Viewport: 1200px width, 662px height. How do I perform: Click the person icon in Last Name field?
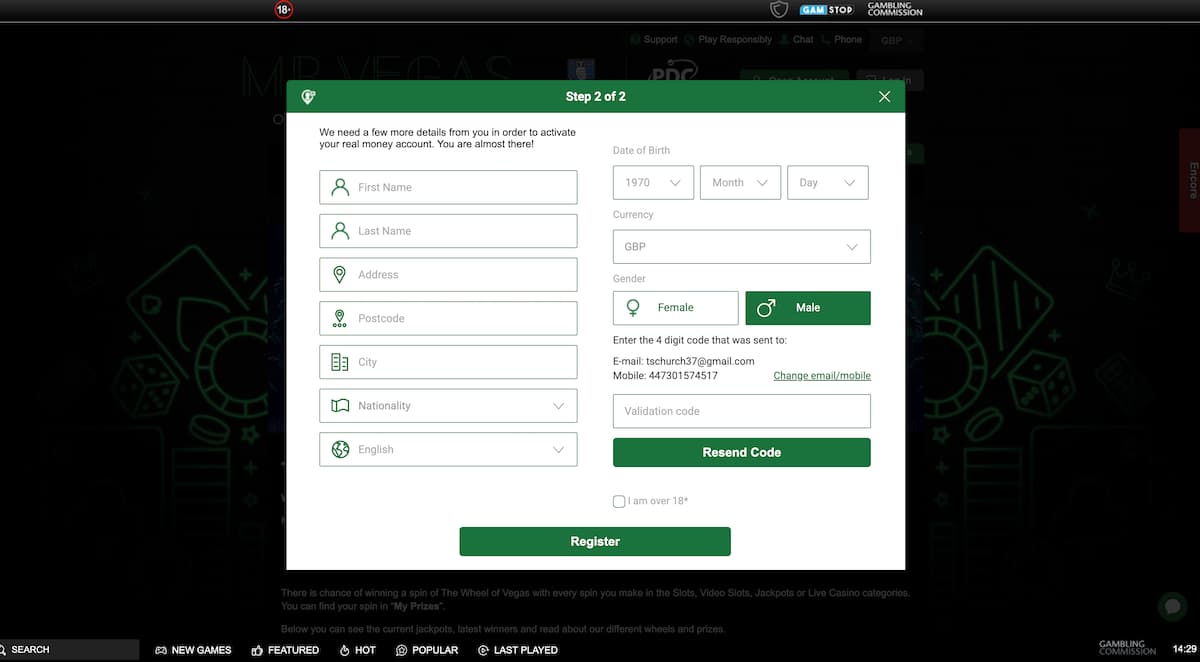pos(340,231)
